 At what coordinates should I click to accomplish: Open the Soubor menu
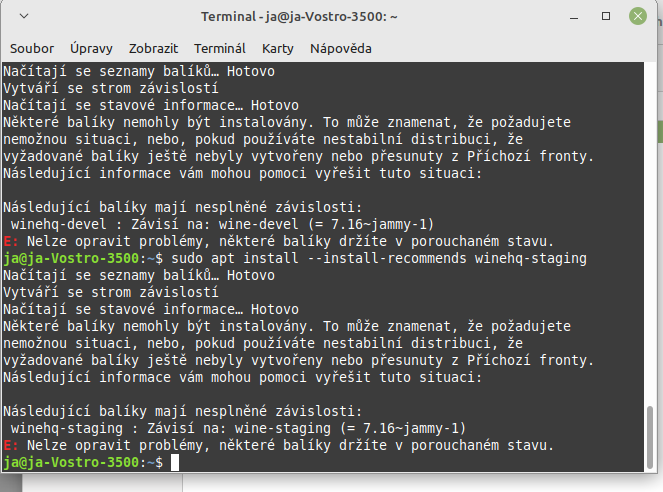(x=32, y=48)
